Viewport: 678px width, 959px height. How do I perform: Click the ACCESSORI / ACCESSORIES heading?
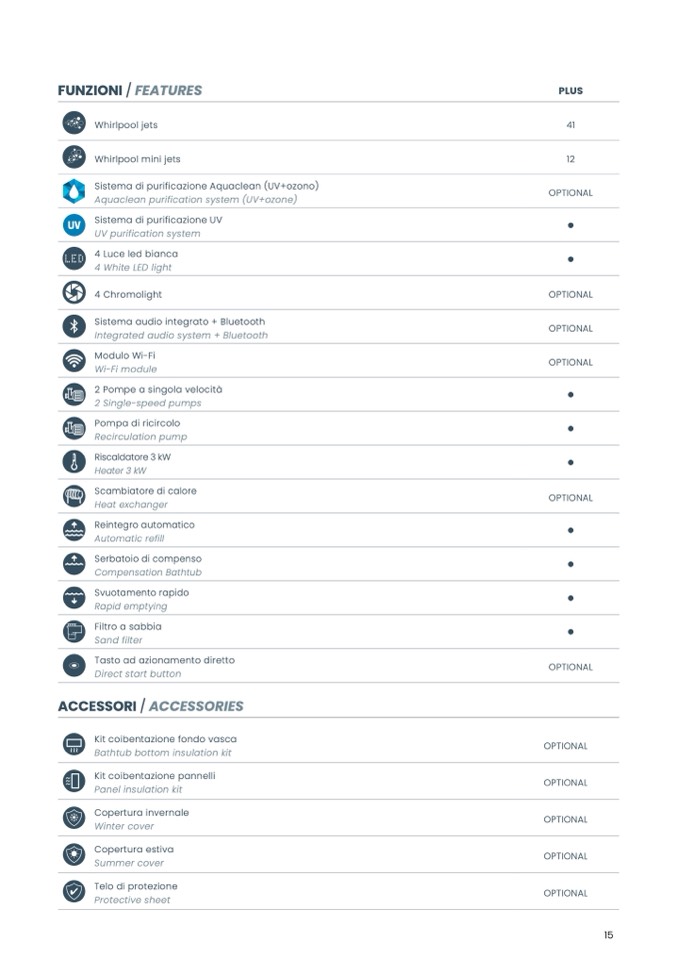150,706
